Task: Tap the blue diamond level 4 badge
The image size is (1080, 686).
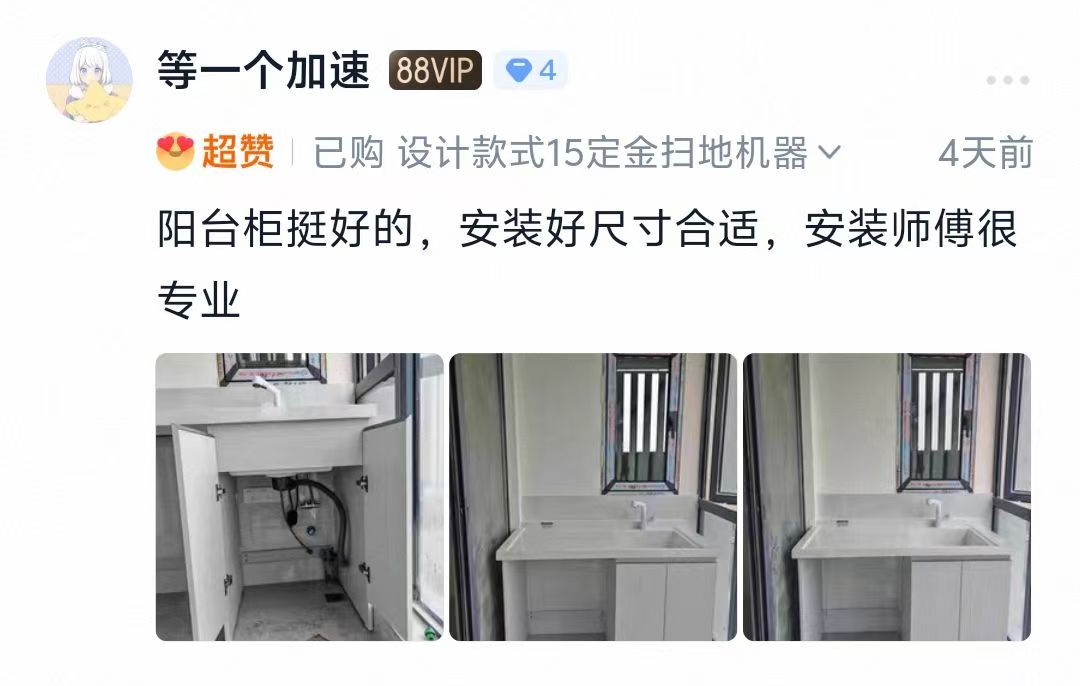Action: 530,70
